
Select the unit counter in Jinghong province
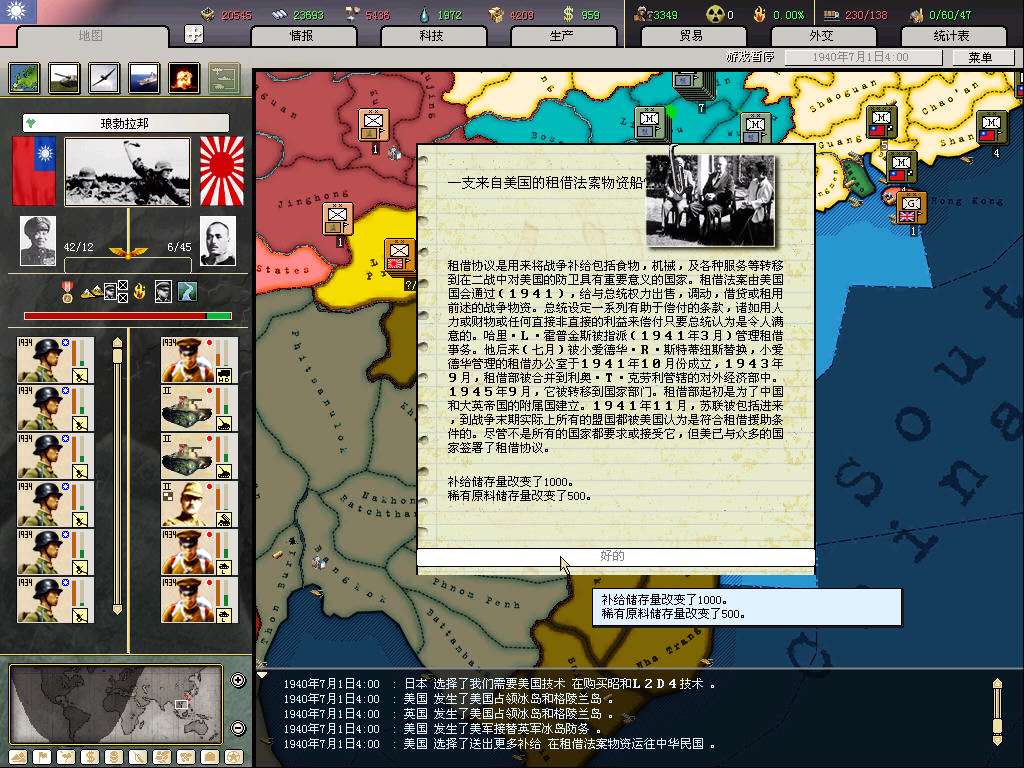click(x=338, y=219)
